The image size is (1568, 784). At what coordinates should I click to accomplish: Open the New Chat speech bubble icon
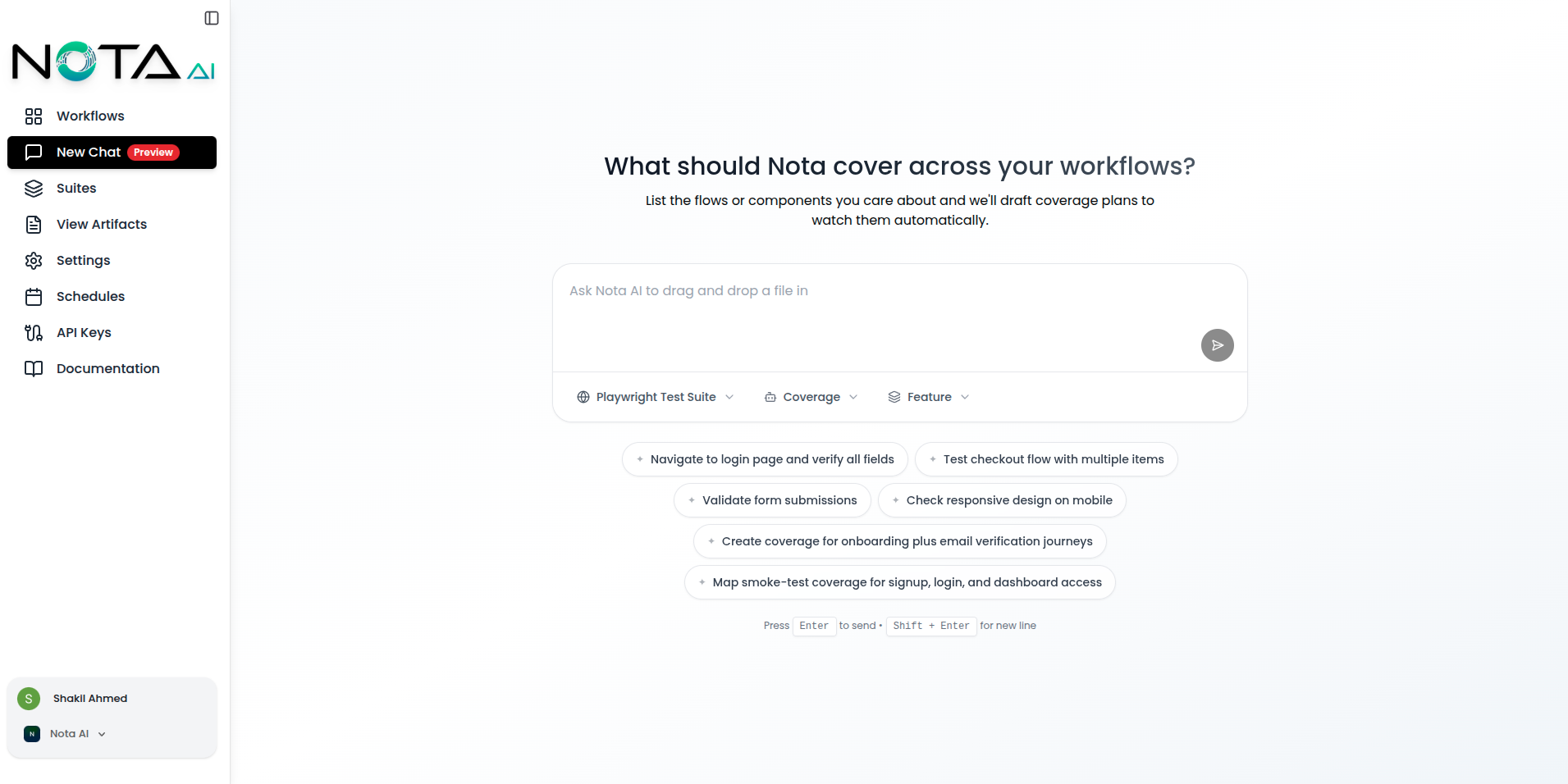pos(34,152)
